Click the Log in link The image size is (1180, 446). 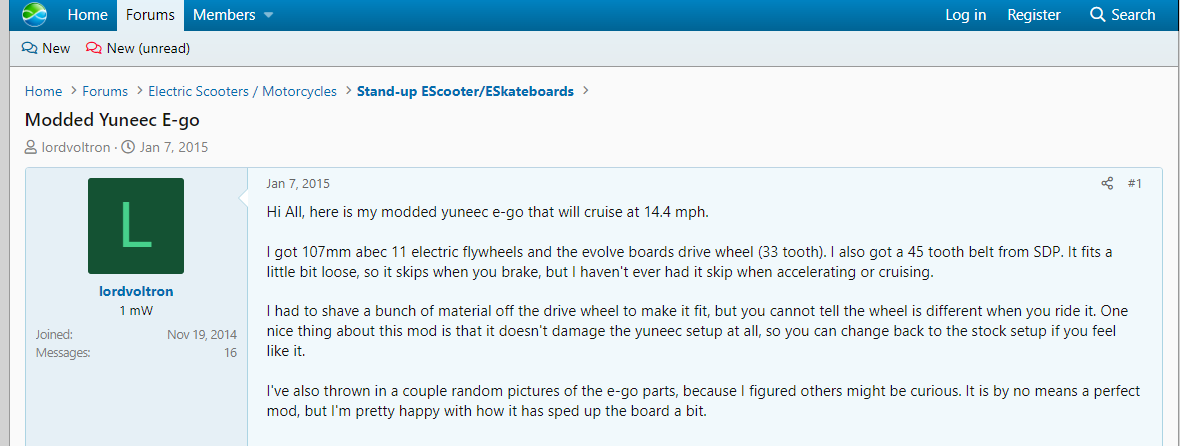[965, 15]
